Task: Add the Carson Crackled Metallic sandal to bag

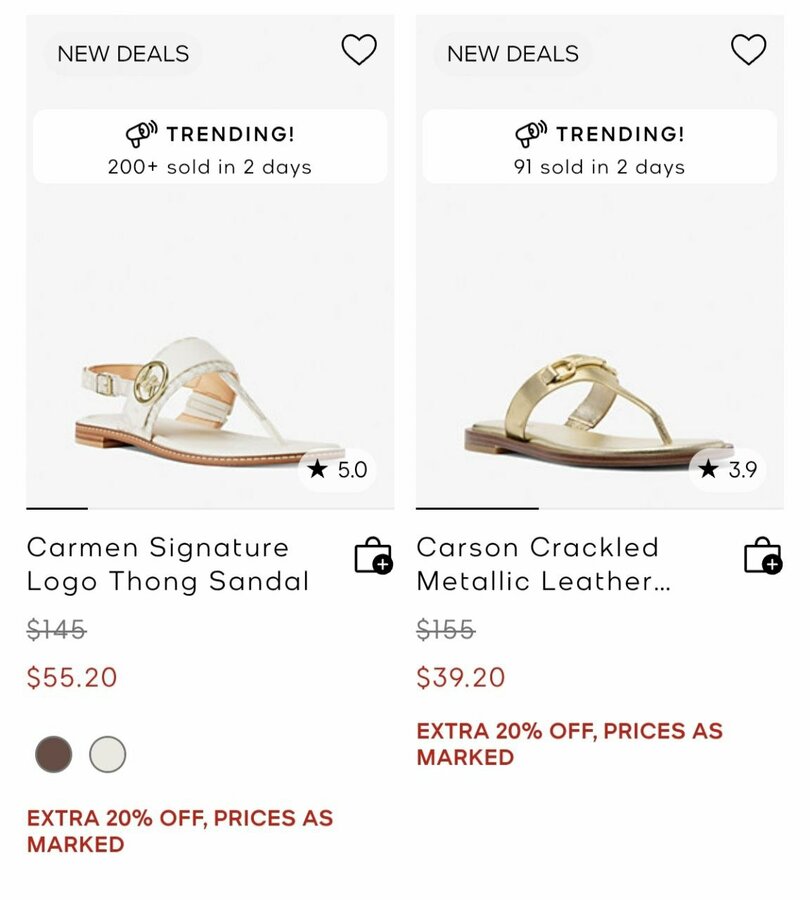Action: point(762,556)
